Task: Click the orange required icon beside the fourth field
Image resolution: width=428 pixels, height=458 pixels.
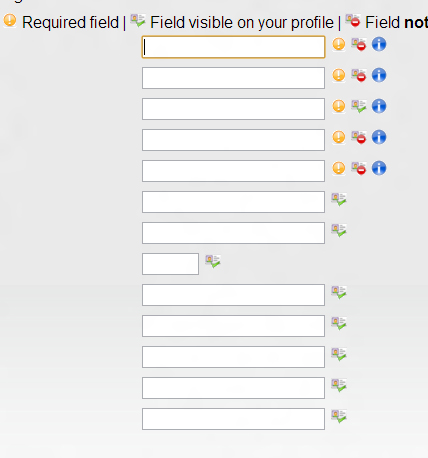Action: point(339,137)
